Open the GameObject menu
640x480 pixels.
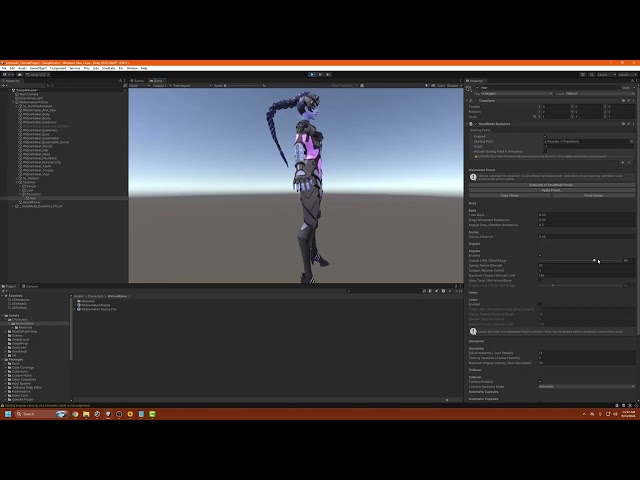point(39,68)
